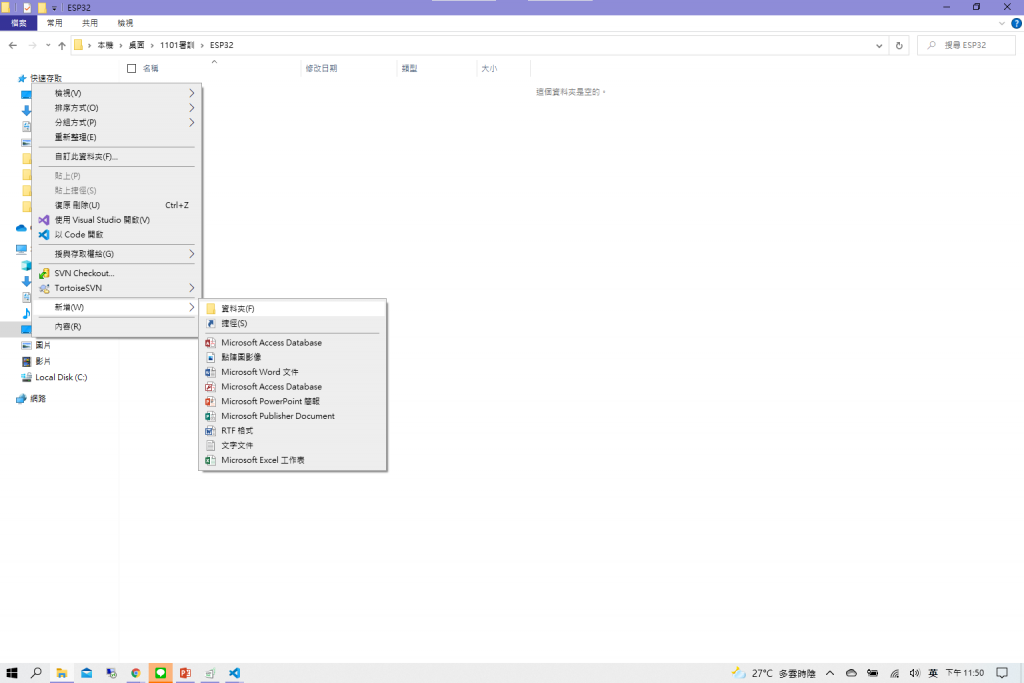This screenshot has width=1024, height=683.
Task: Open Windows Start menu
Action: tap(12, 673)
